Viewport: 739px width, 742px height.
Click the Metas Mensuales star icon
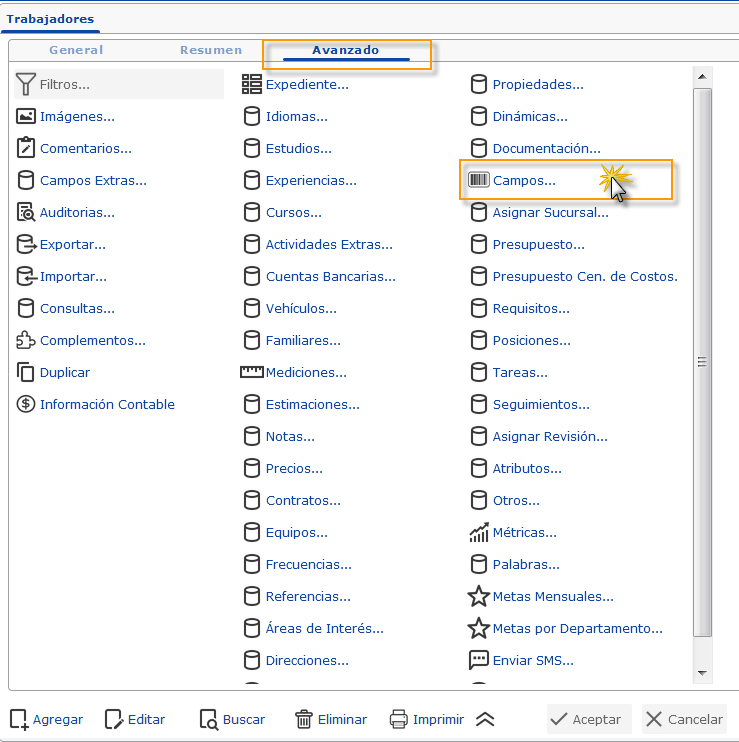479,597
